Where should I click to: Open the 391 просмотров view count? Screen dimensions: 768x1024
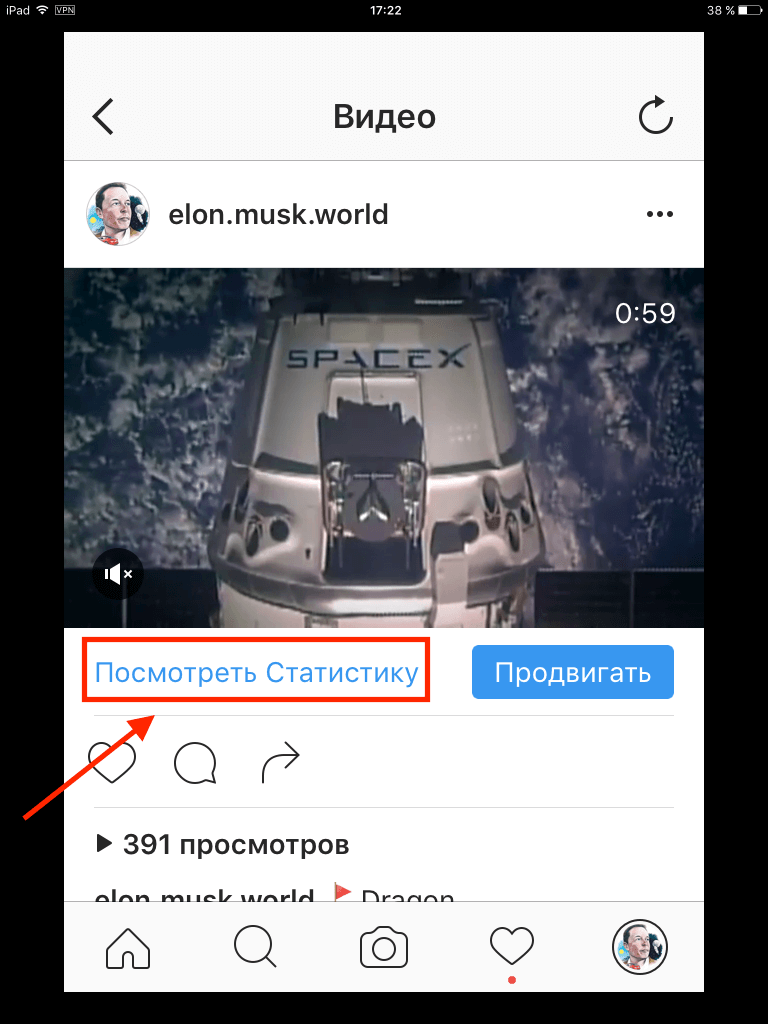(x=223, y=844)
